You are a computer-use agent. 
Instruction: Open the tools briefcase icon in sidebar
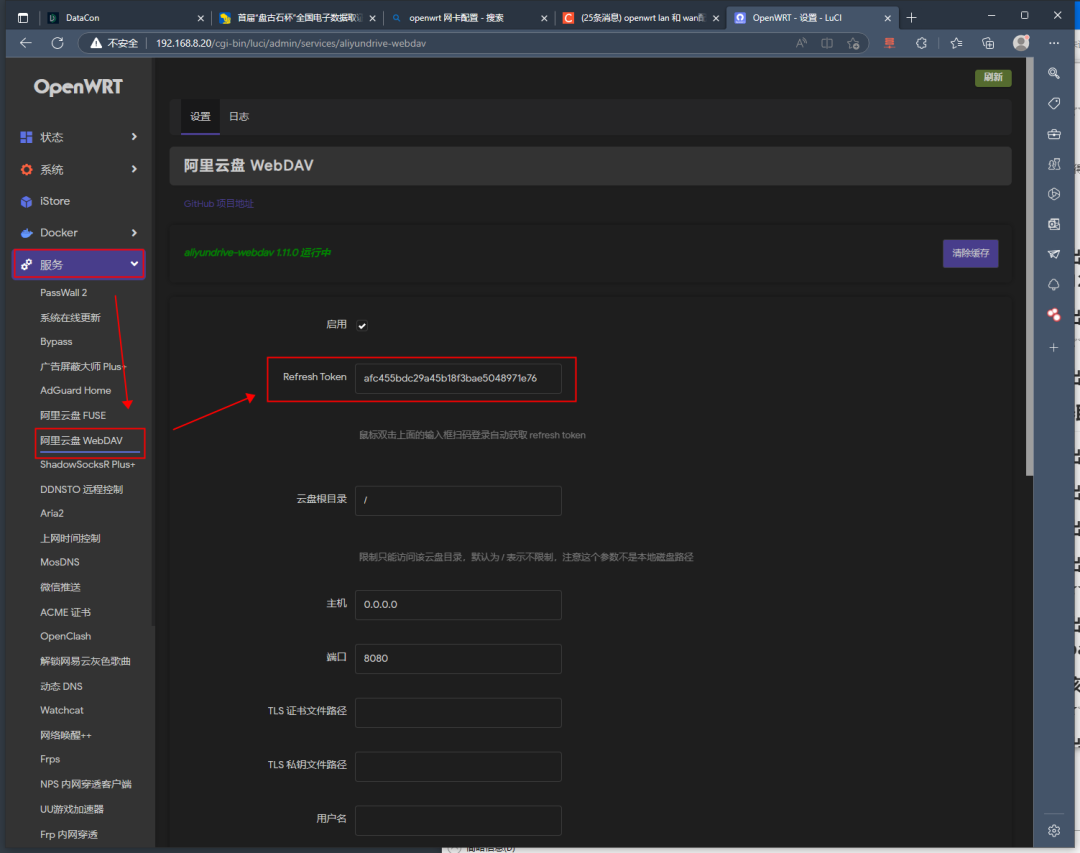pyautogui.click(x=1054, y=134)
